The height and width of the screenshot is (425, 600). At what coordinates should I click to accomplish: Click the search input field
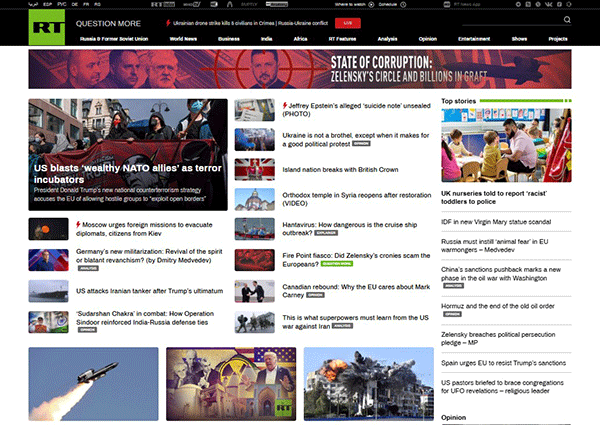pos(512,20)
